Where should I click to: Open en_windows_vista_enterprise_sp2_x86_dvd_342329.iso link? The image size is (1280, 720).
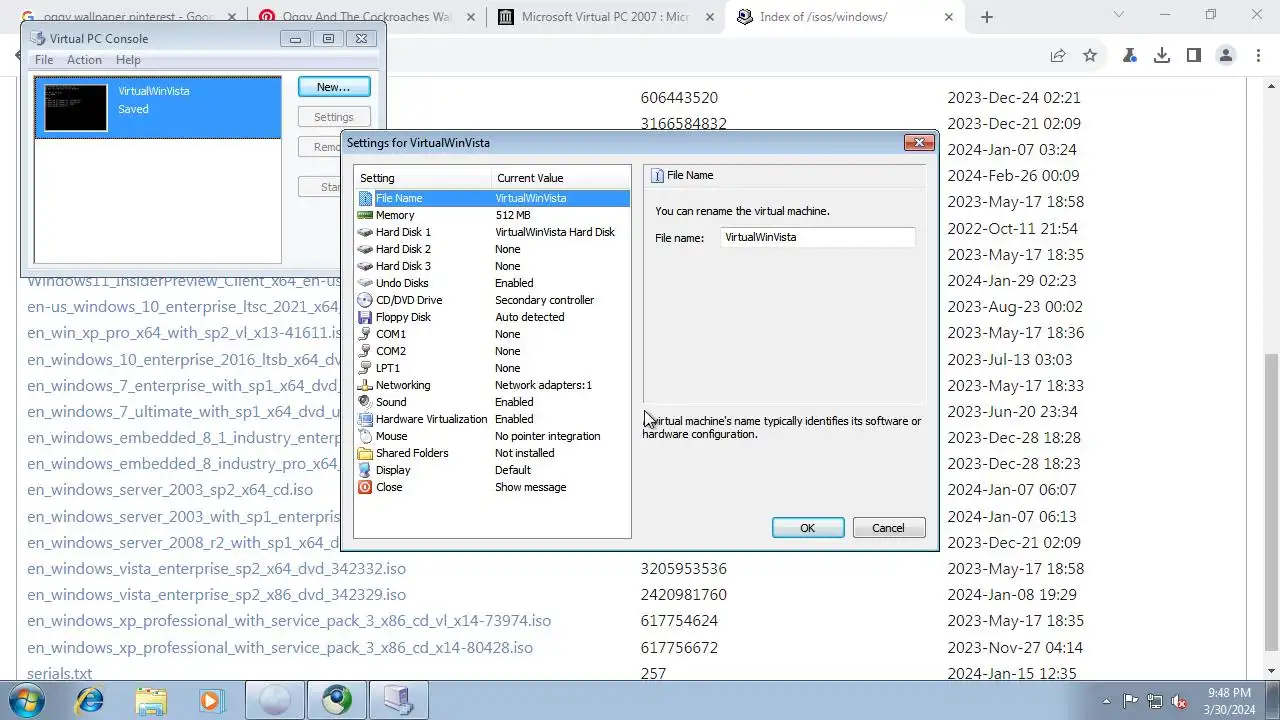click(x=217, y=594)
